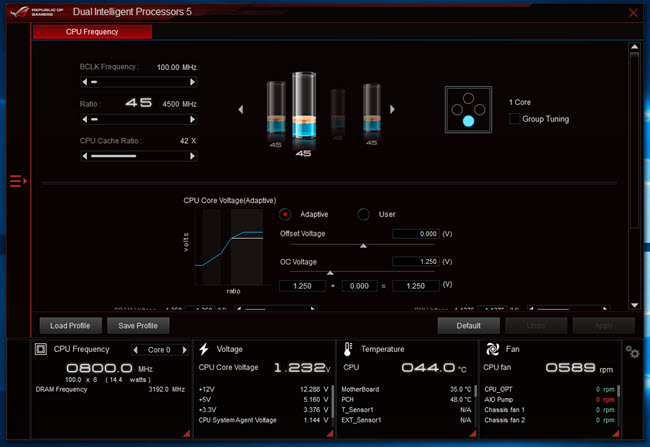
Task: Click the Default button
Action: click(468, 326)
